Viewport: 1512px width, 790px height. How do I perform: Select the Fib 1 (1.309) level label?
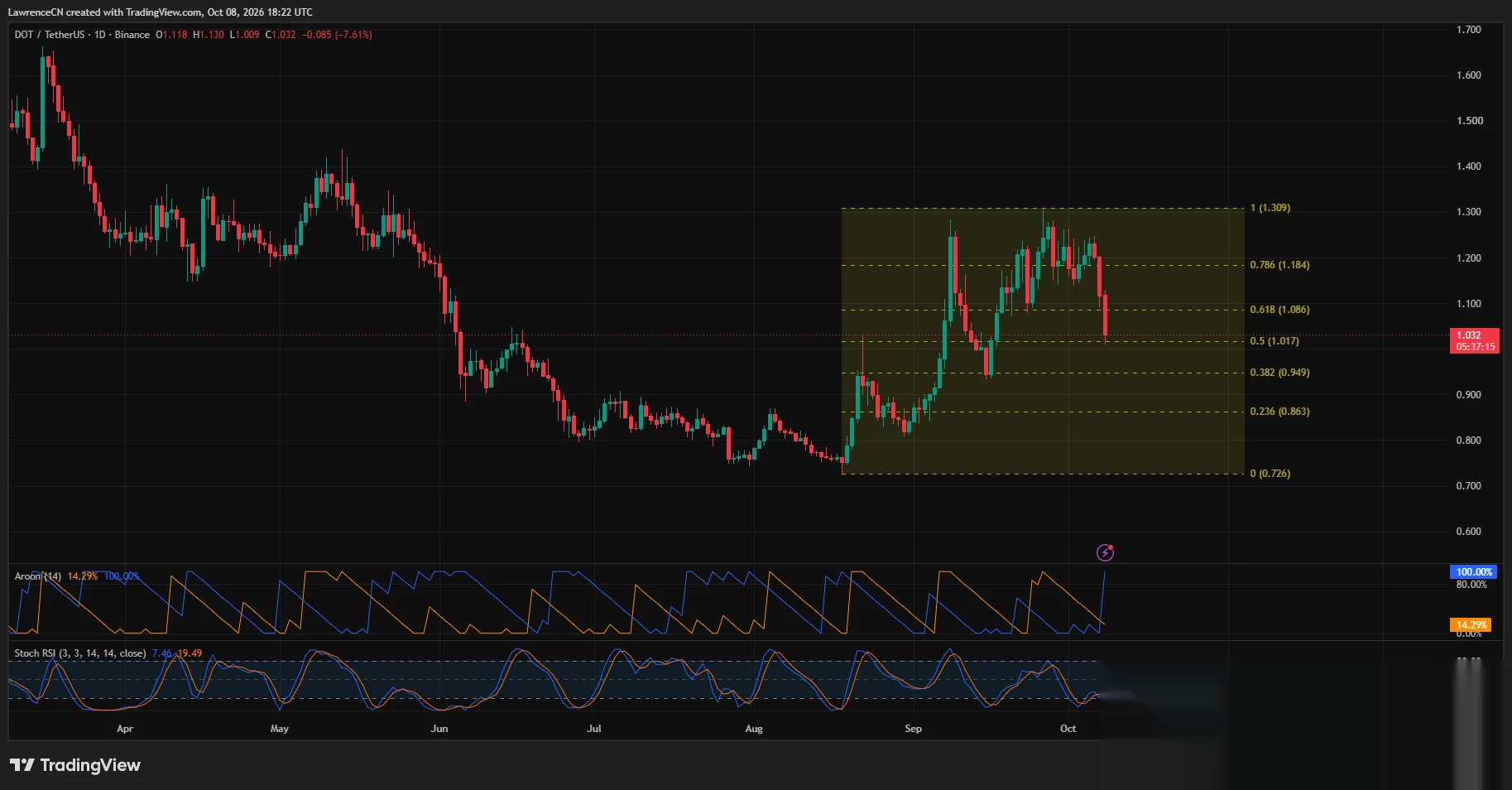1270,208
